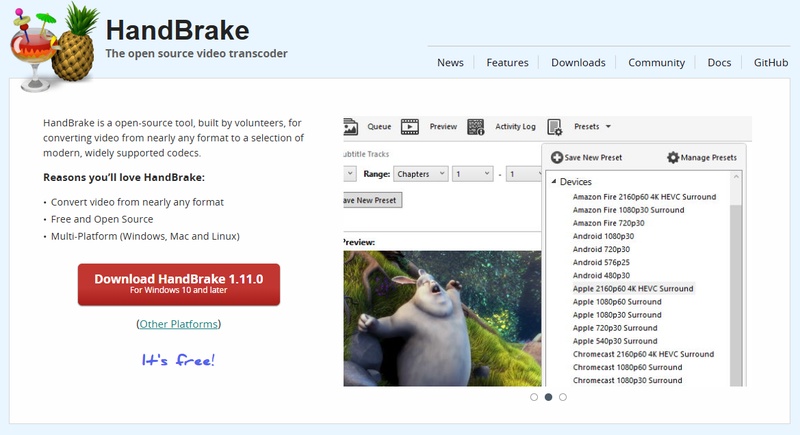Select the third carousel slide dot

coord(563,397)
